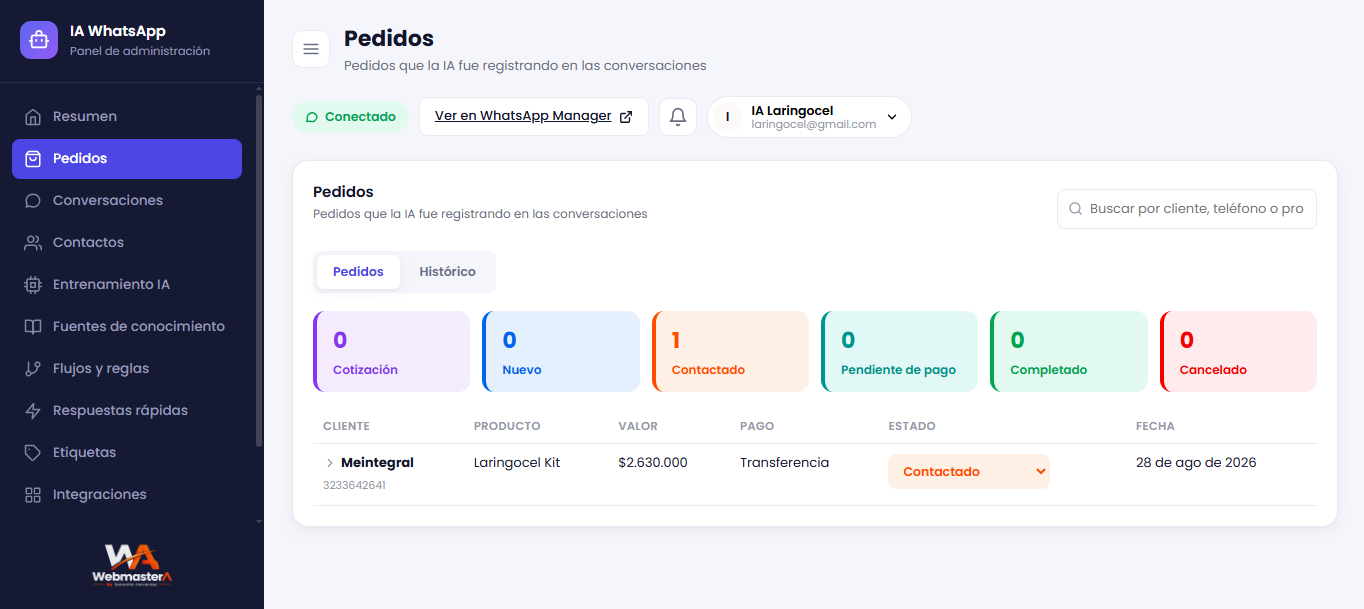The height and width of the screenshot is (609, 1364).
Task: Filter by the Nuevo status card
Action: [561, 351]
